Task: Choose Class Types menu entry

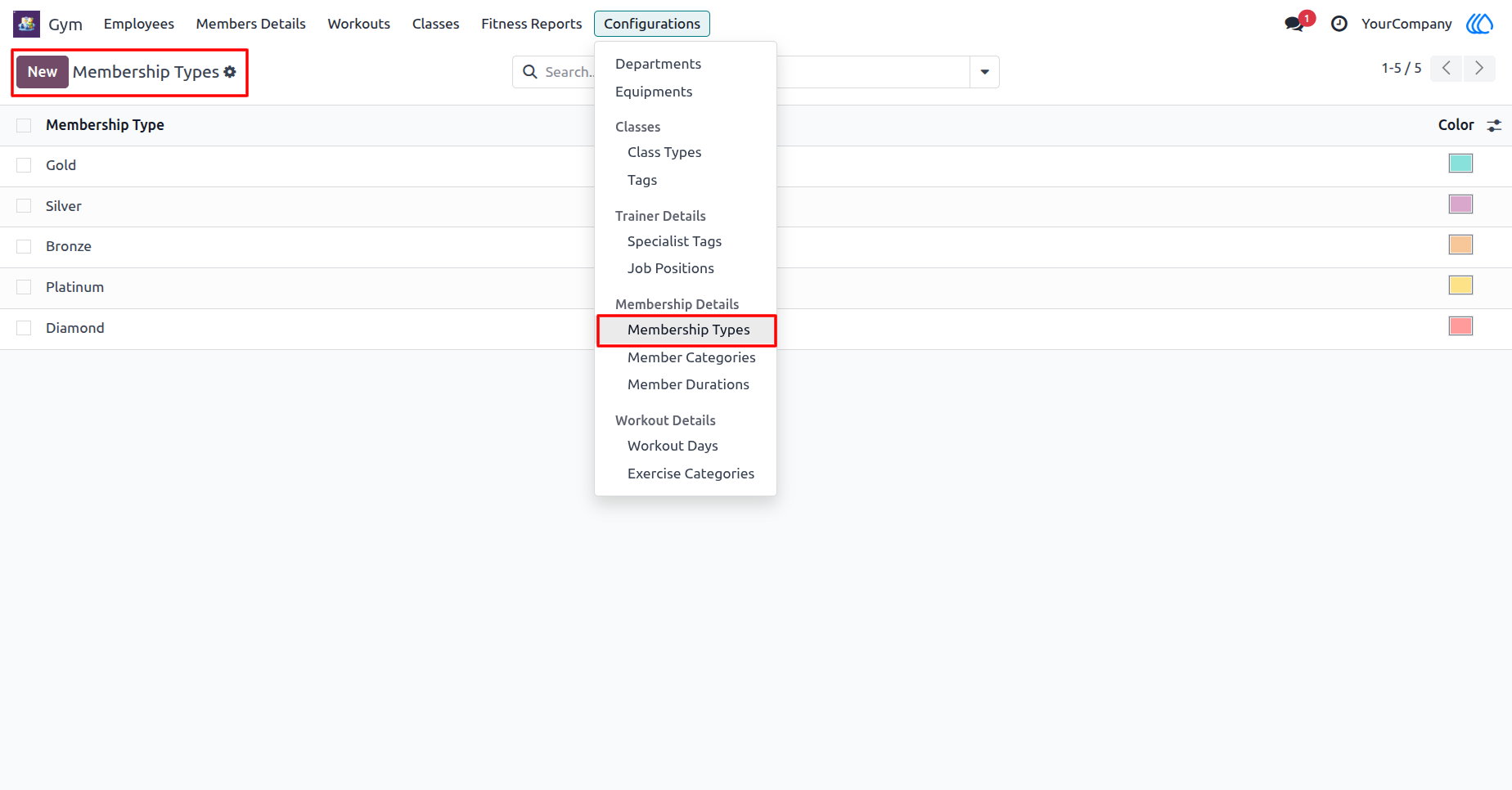Action: [686, 152]
